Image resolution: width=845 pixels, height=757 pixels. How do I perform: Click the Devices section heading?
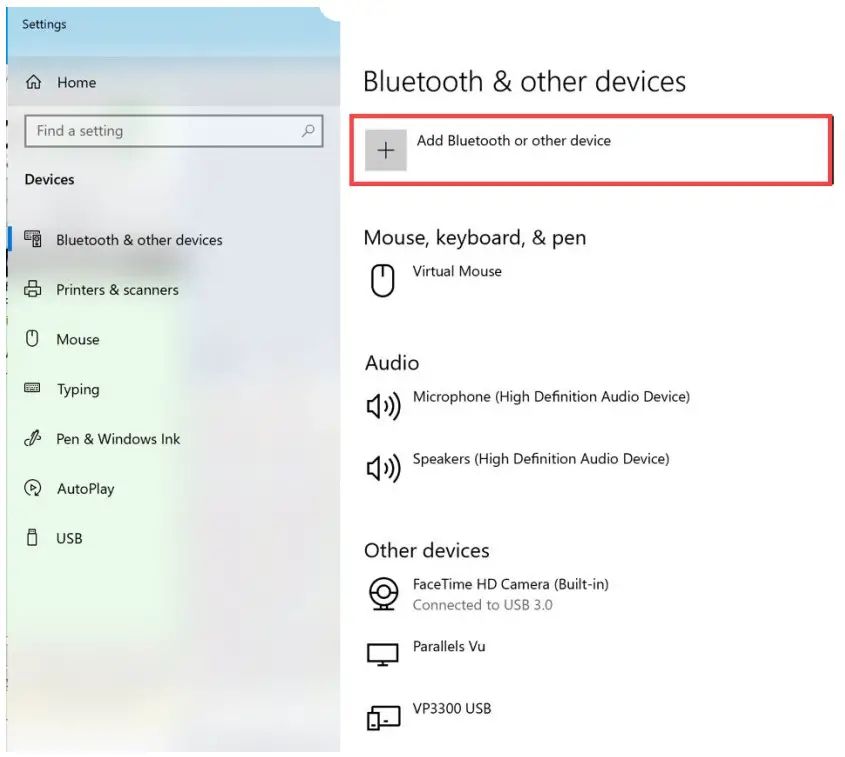pos(50,179)
